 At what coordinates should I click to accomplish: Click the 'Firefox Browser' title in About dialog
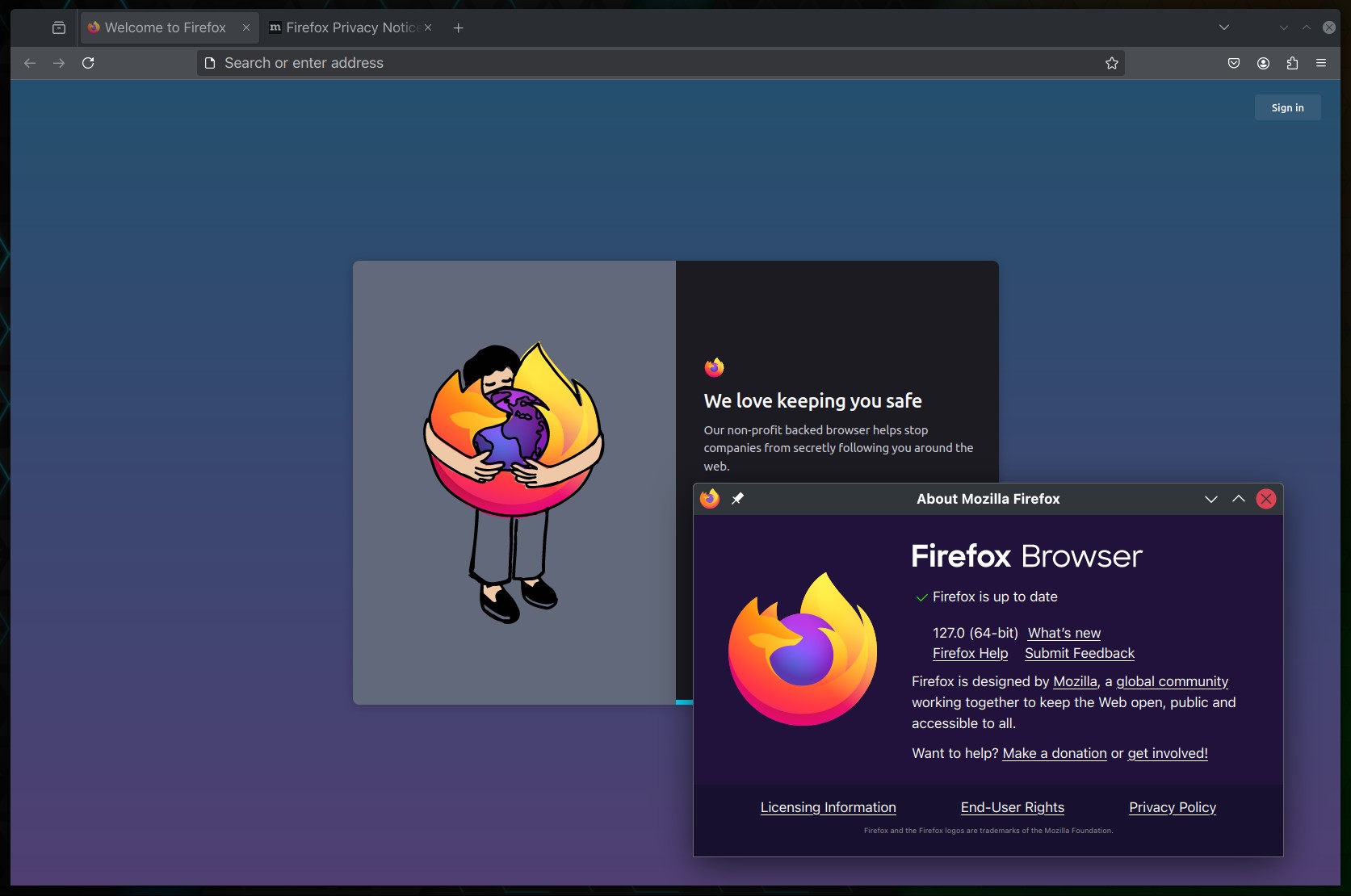(x=1026, y=556)
